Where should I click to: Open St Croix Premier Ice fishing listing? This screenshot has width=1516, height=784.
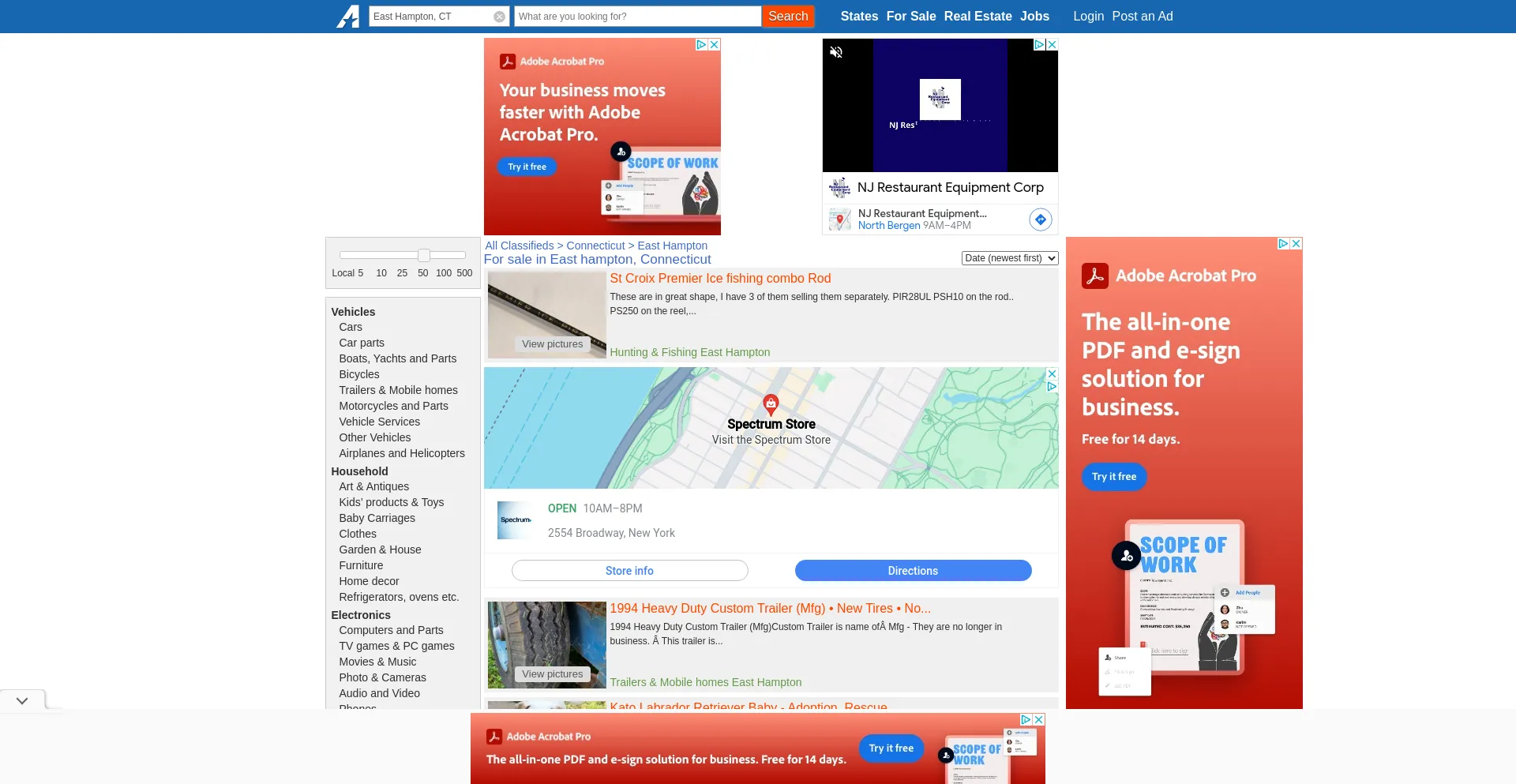(720, 279)
